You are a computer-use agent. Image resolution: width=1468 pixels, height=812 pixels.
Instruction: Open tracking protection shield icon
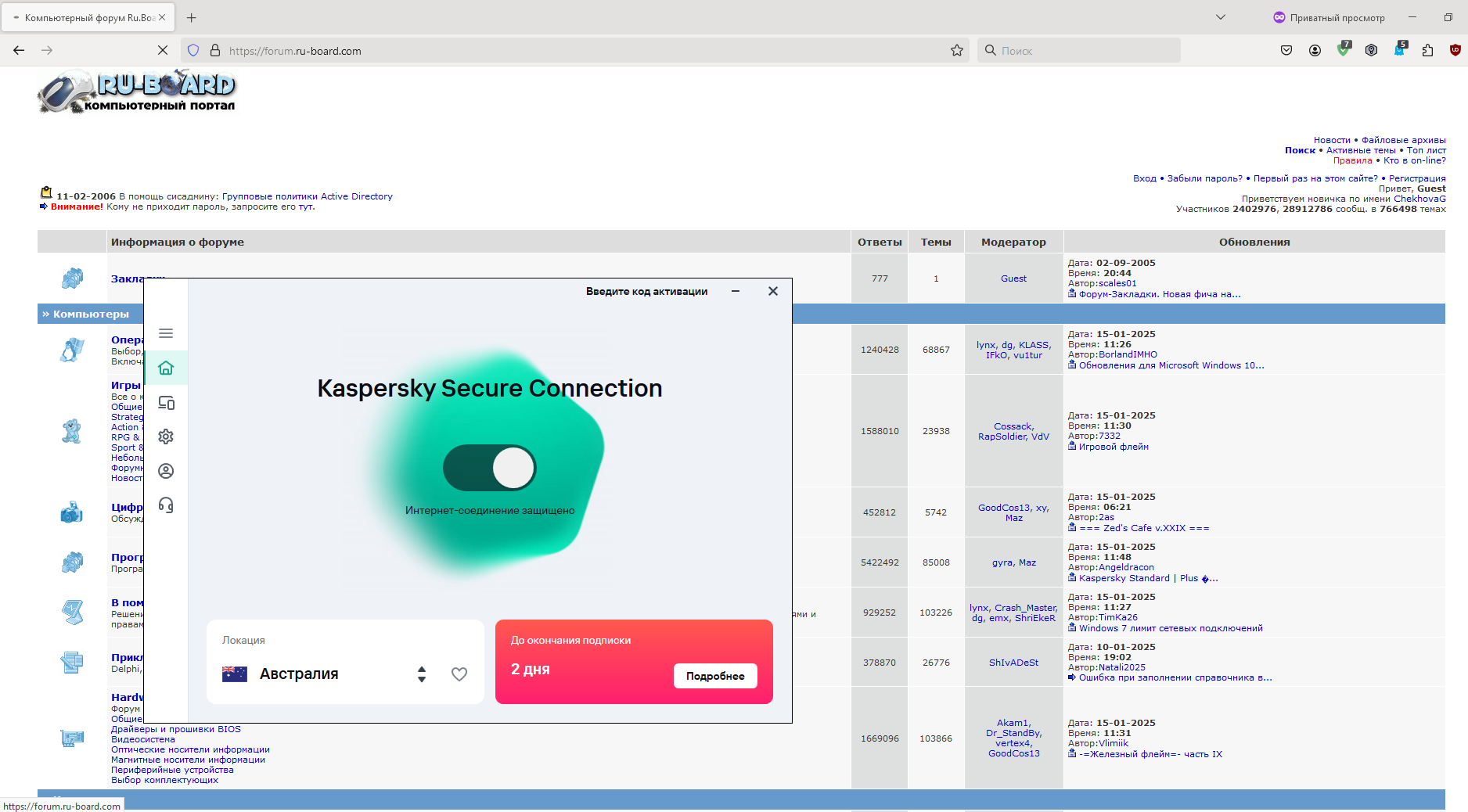[193, 50]
